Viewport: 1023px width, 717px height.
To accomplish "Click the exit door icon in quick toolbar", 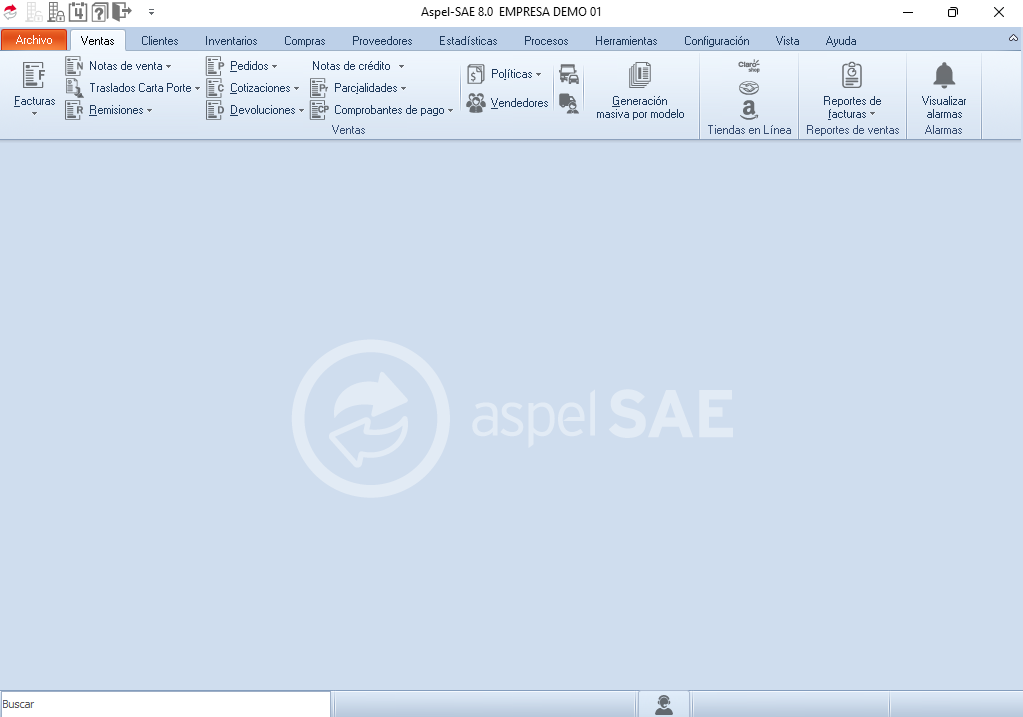I will coord(122,12).
